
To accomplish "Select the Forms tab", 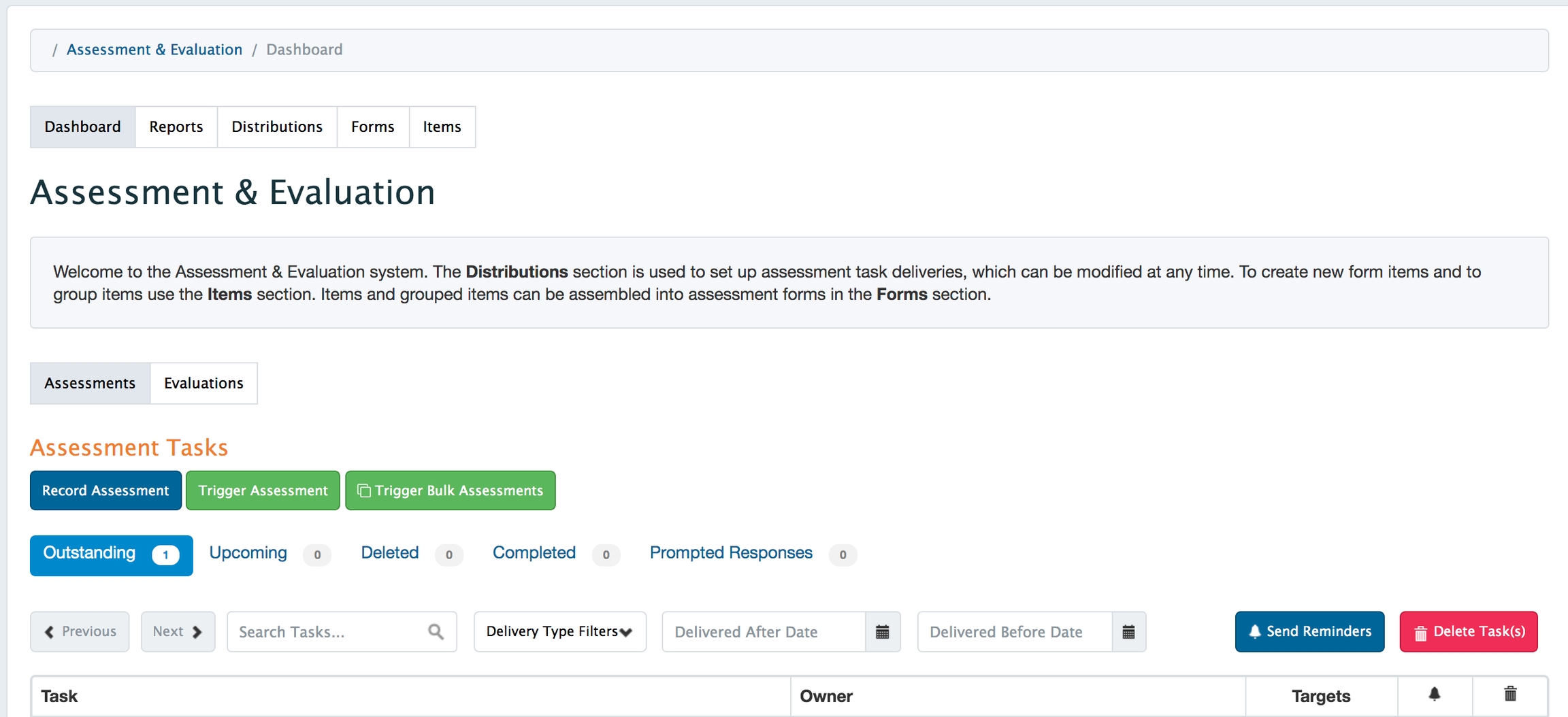I will [x=372, y=127].
